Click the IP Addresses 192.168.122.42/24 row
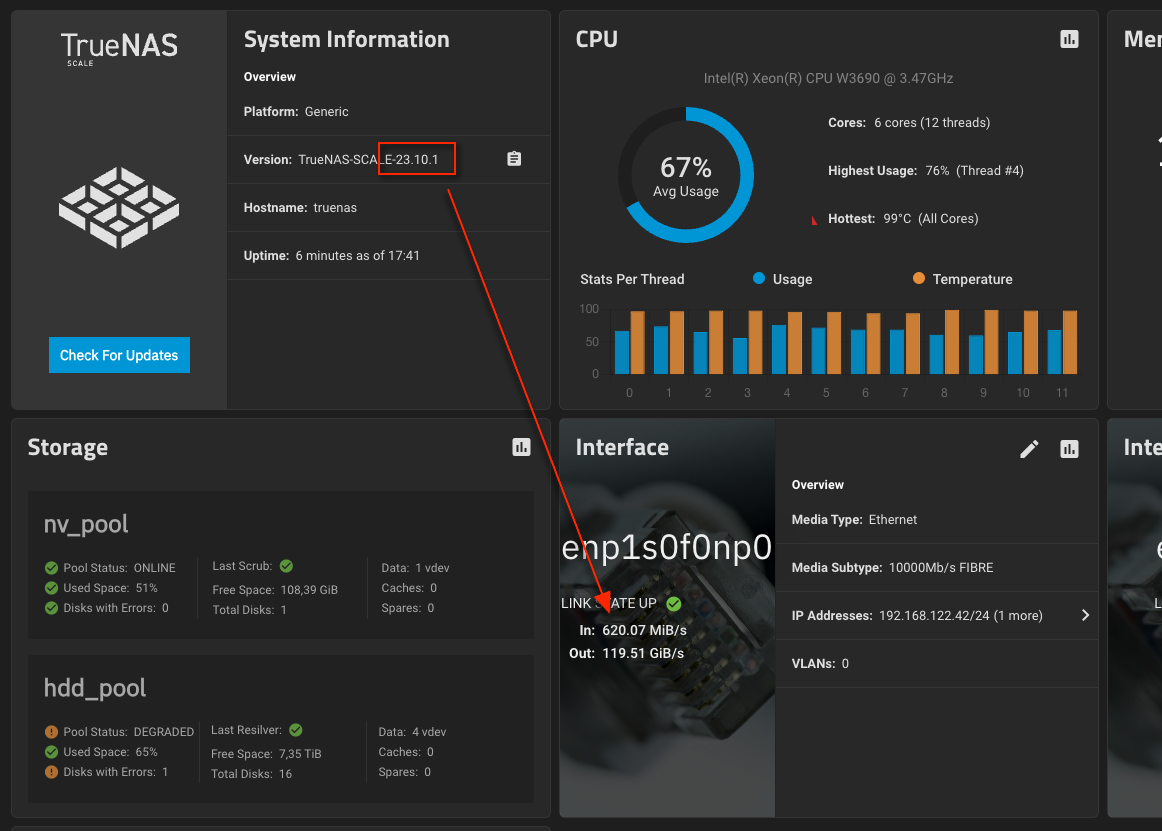 click(x=936, y=615)
